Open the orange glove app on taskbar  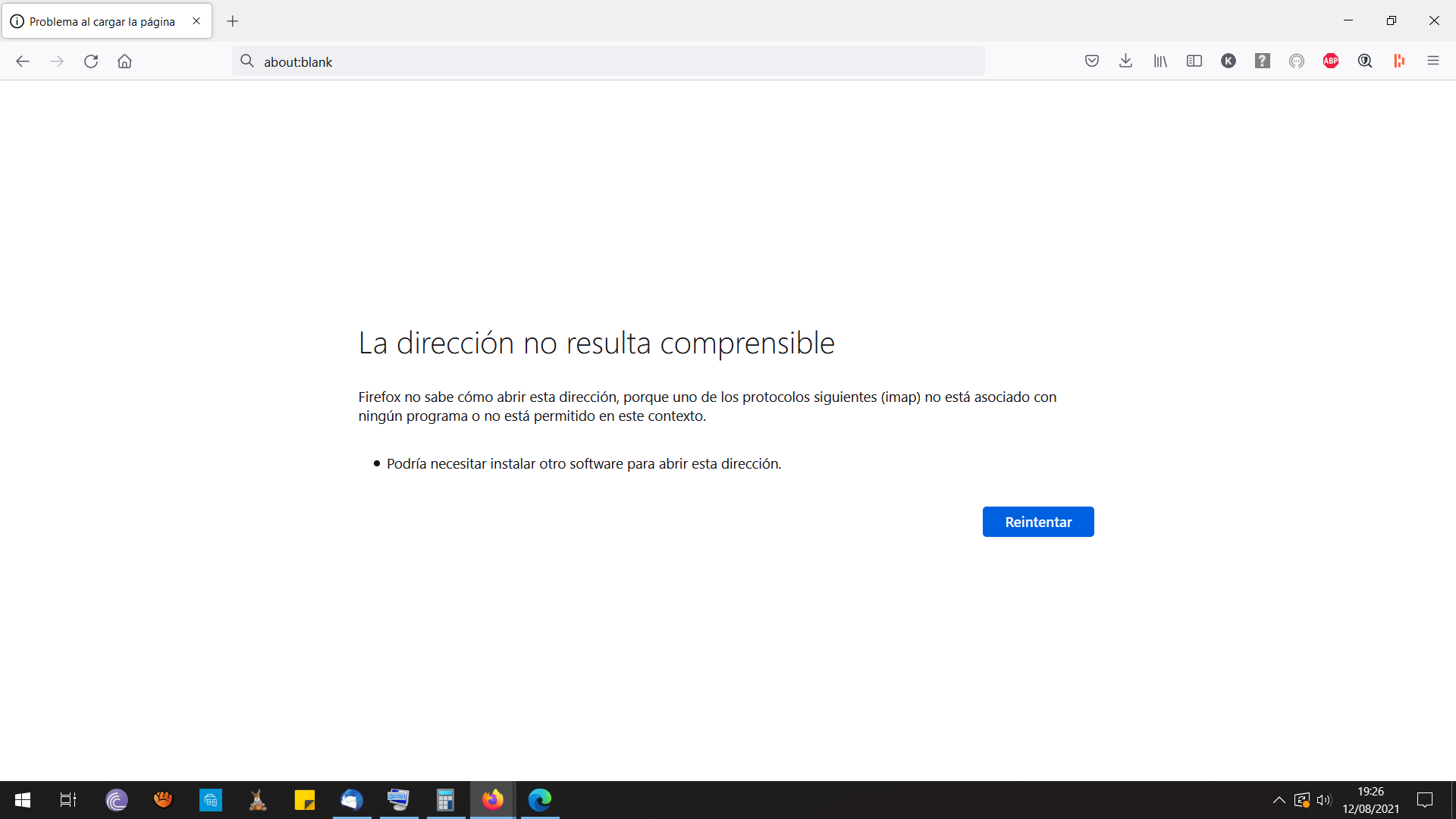pyautogui.click(x=164, y=800)
